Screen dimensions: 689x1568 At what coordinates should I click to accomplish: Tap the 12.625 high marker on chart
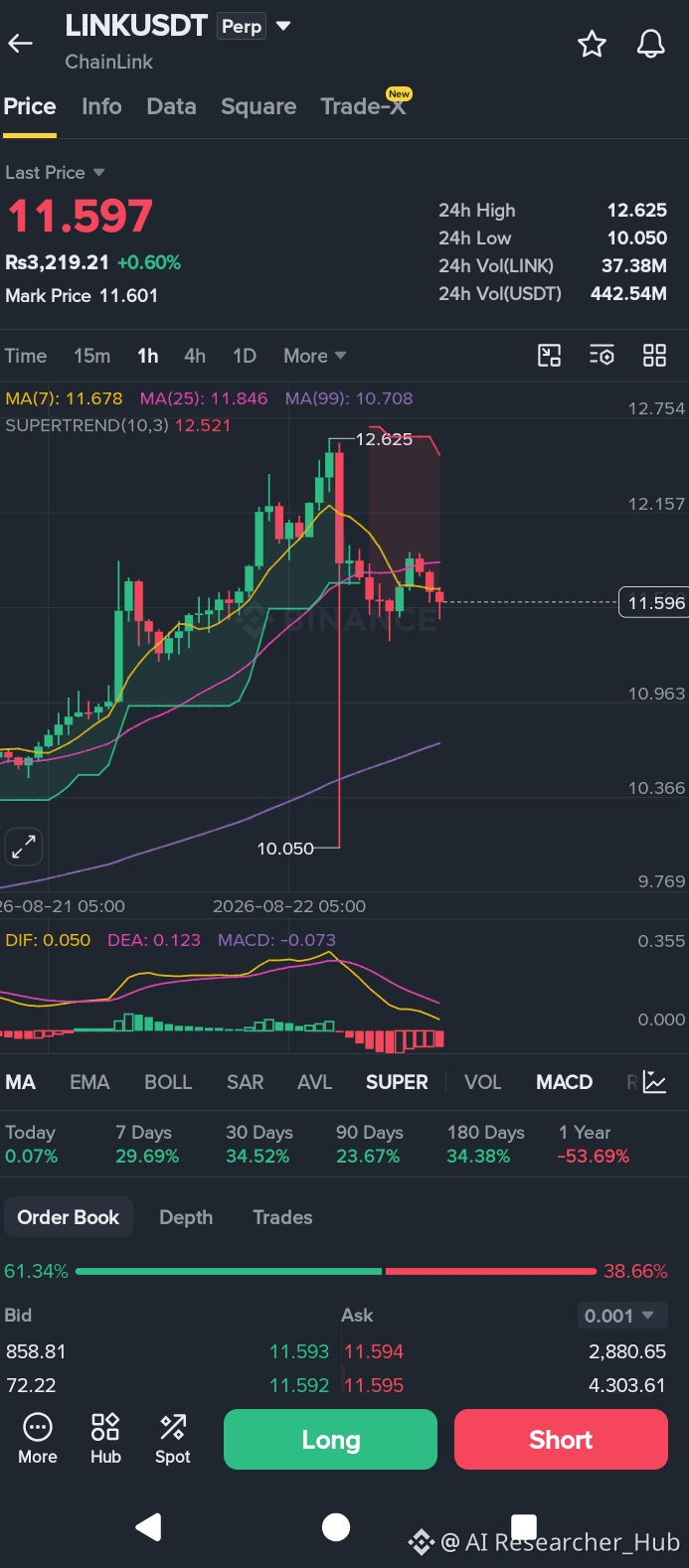384,439
